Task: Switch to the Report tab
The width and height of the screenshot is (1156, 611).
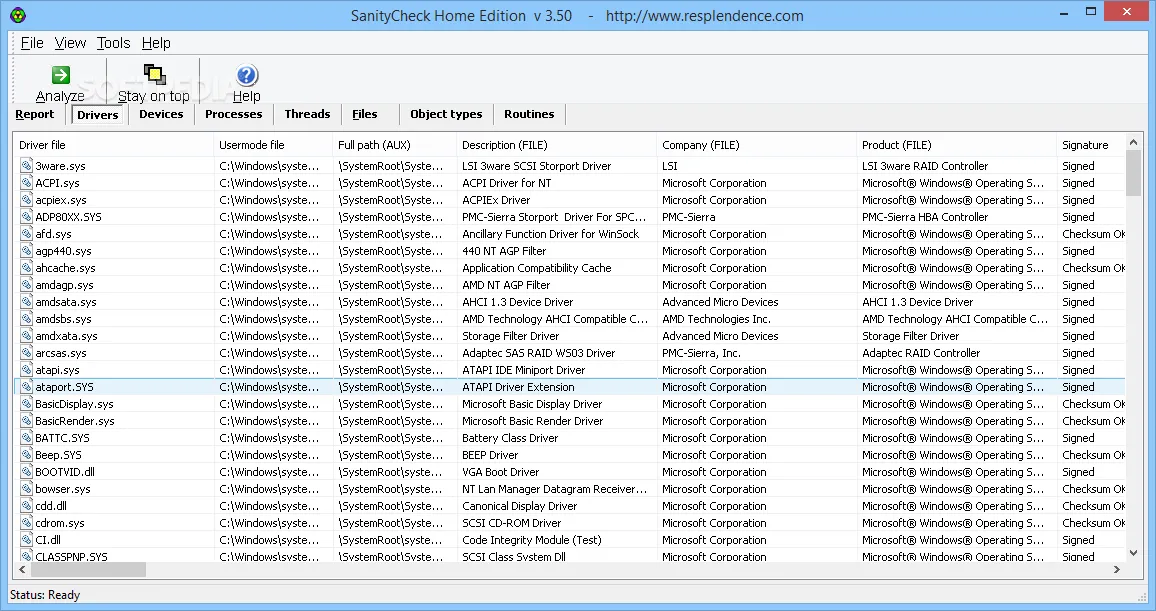Action: [x=35, y=114]
